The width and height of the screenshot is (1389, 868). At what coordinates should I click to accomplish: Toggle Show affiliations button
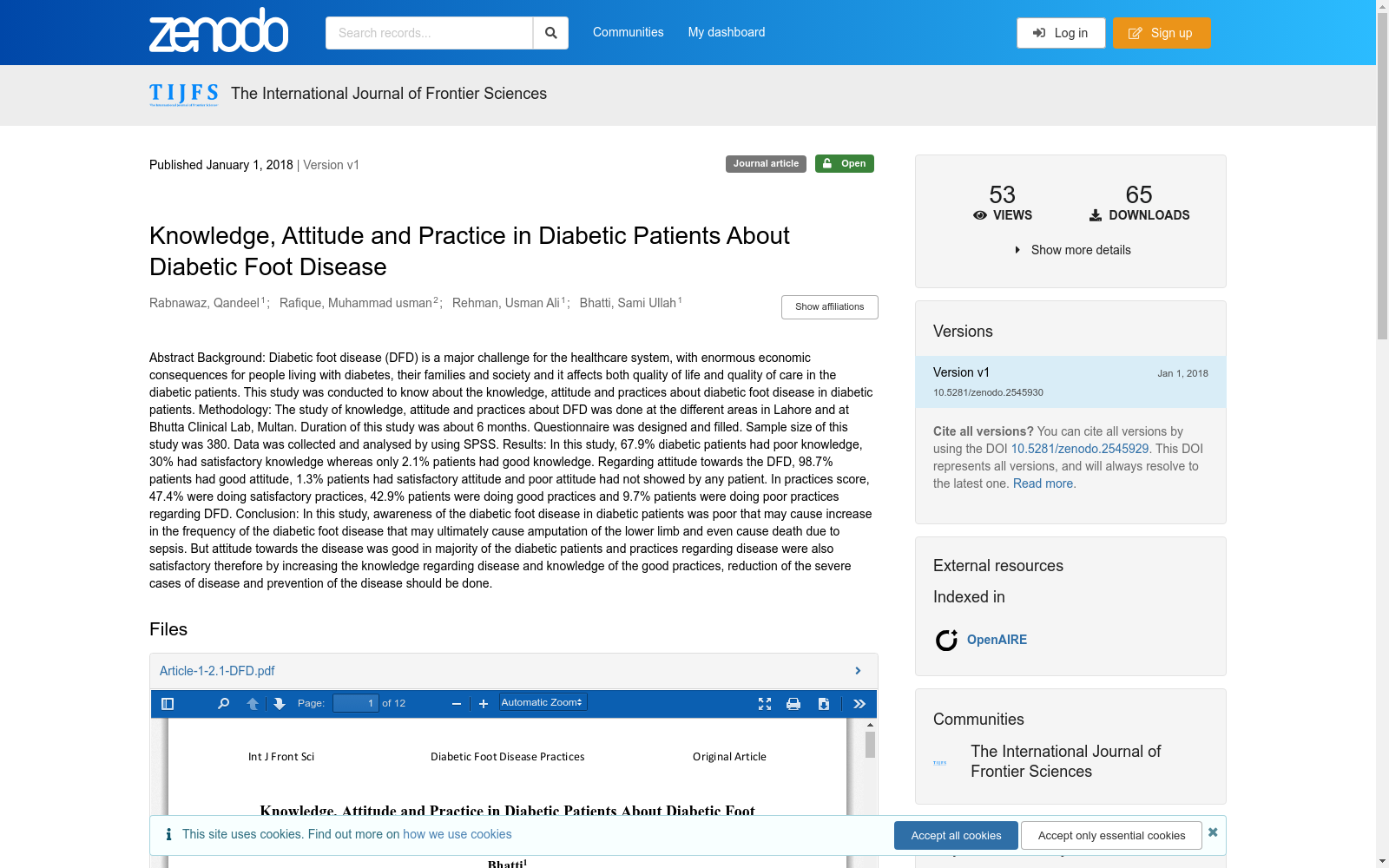[829, 307]
